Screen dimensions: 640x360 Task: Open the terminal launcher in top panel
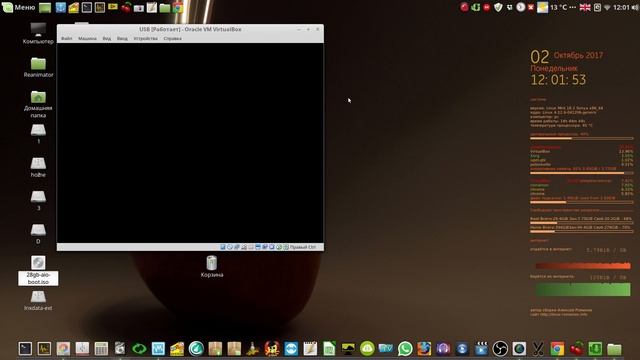[87, 7]
